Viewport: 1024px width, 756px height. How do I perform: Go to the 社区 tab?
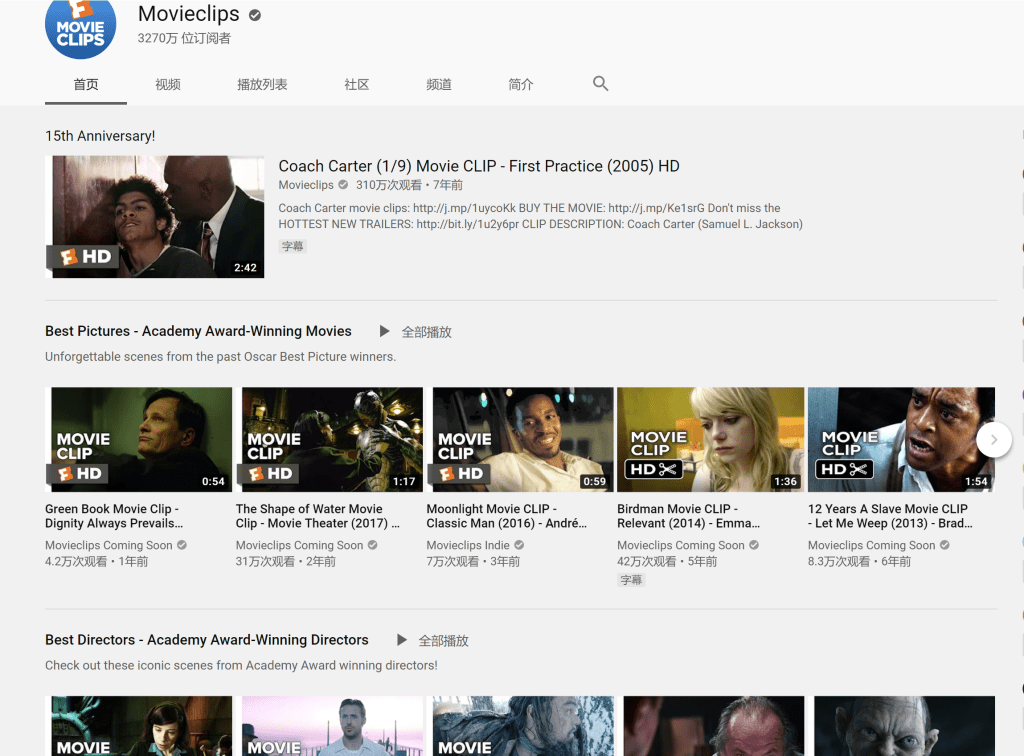357,85
